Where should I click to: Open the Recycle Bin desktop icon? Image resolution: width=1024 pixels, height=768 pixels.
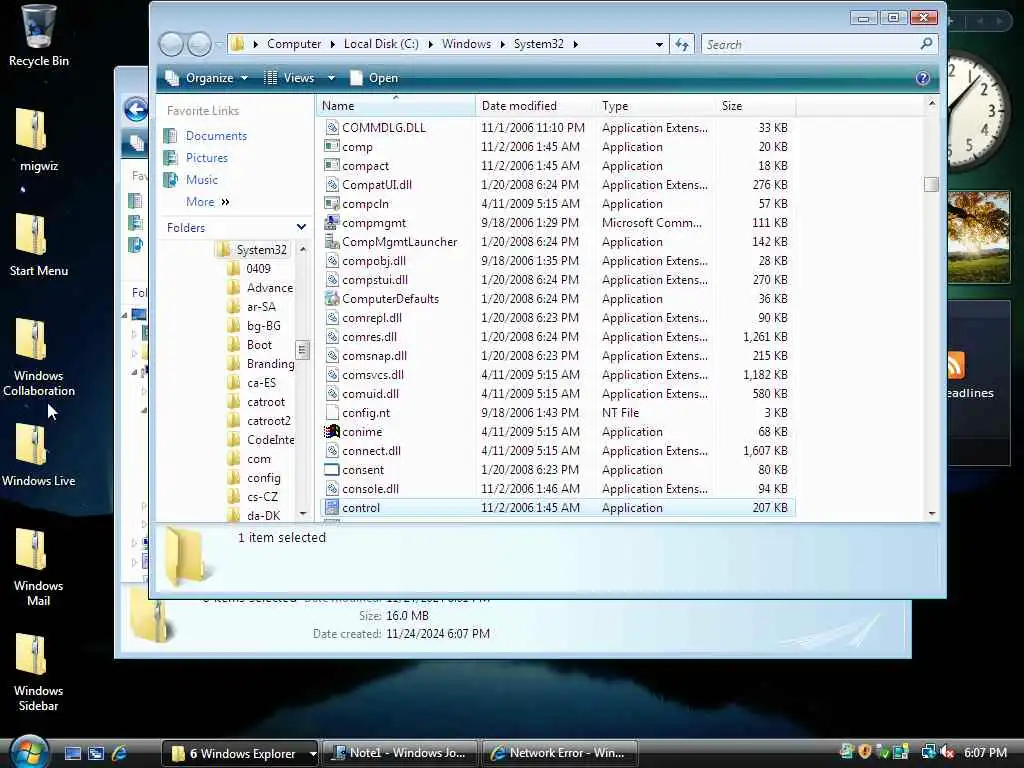point(38,36)
